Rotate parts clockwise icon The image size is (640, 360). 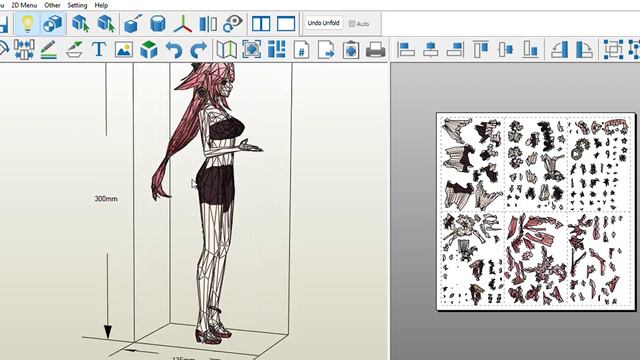584,50
